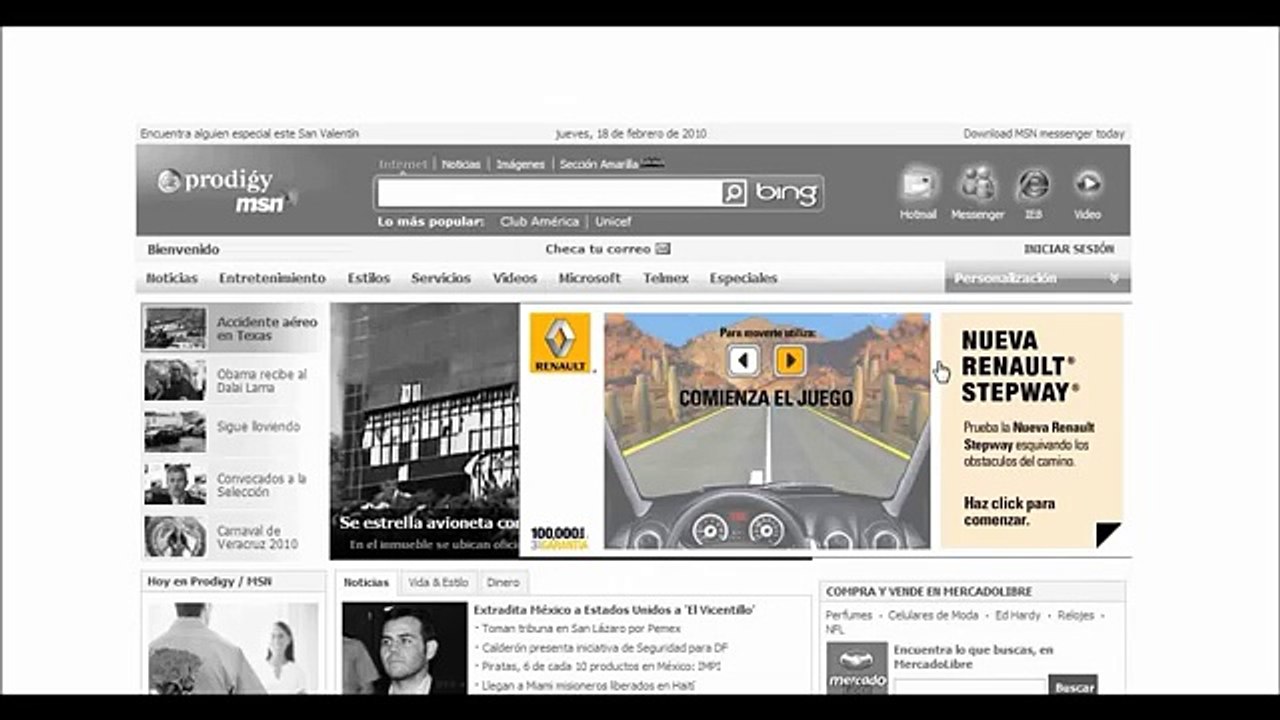This screenshot has height=720, width=1280.
Task: Click the Prodigy MSN logo
Action: click(226, 189)
